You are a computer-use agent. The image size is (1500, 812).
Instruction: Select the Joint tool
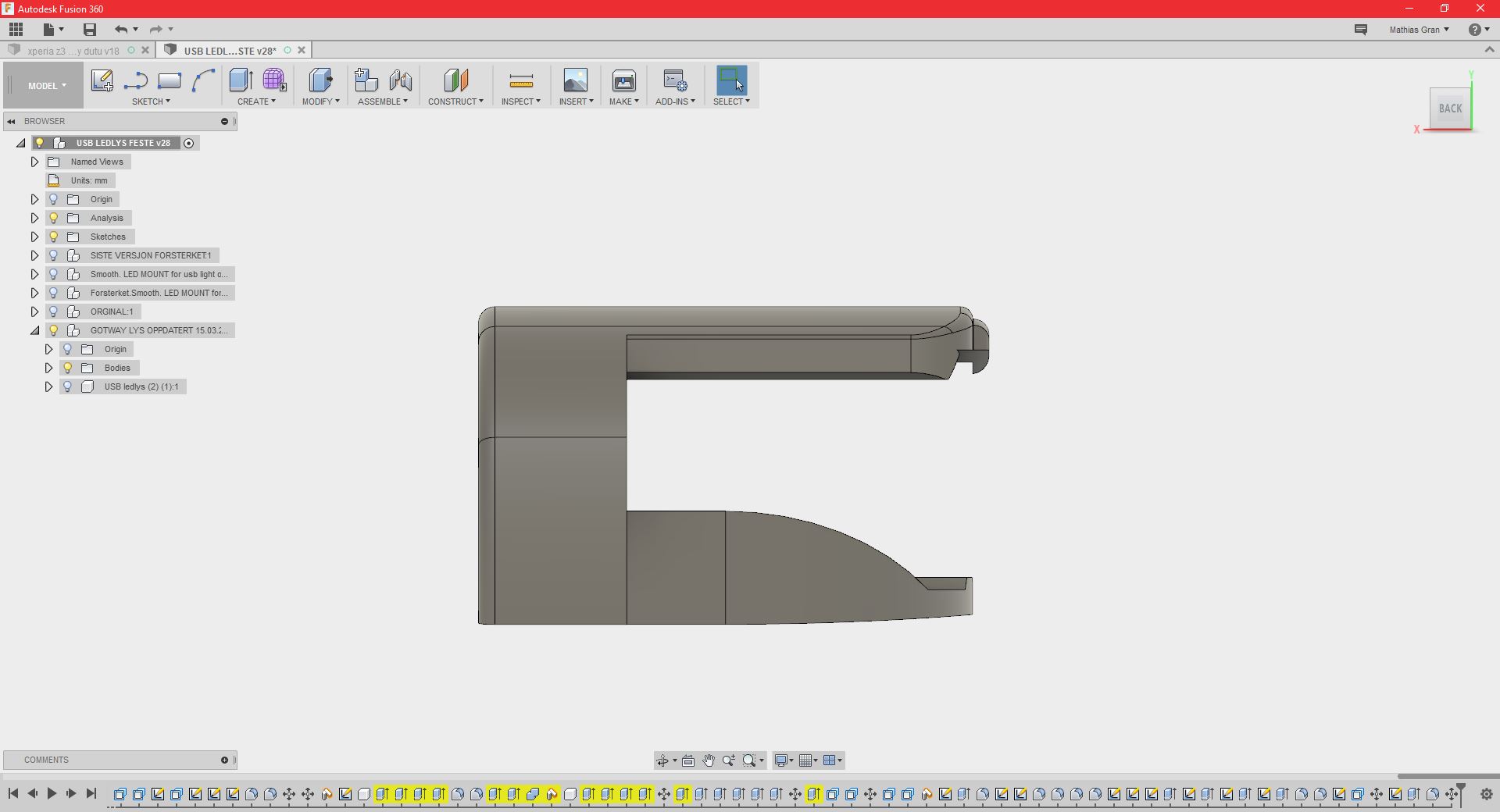tap(400, 80)
